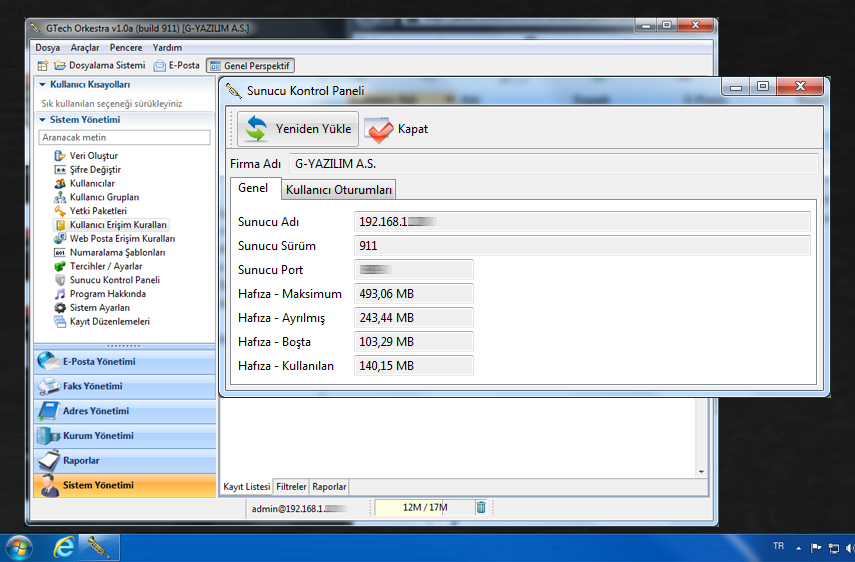The width and height of the screenshot is (855, 562).
Task: Click the Yetki Paketleri key icon
Action: [60, 211]
